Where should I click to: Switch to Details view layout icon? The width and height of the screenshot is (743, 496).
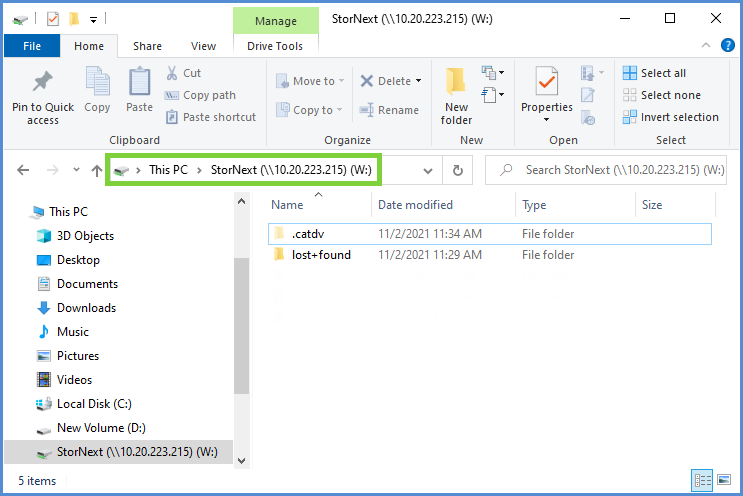click(702, 480)
